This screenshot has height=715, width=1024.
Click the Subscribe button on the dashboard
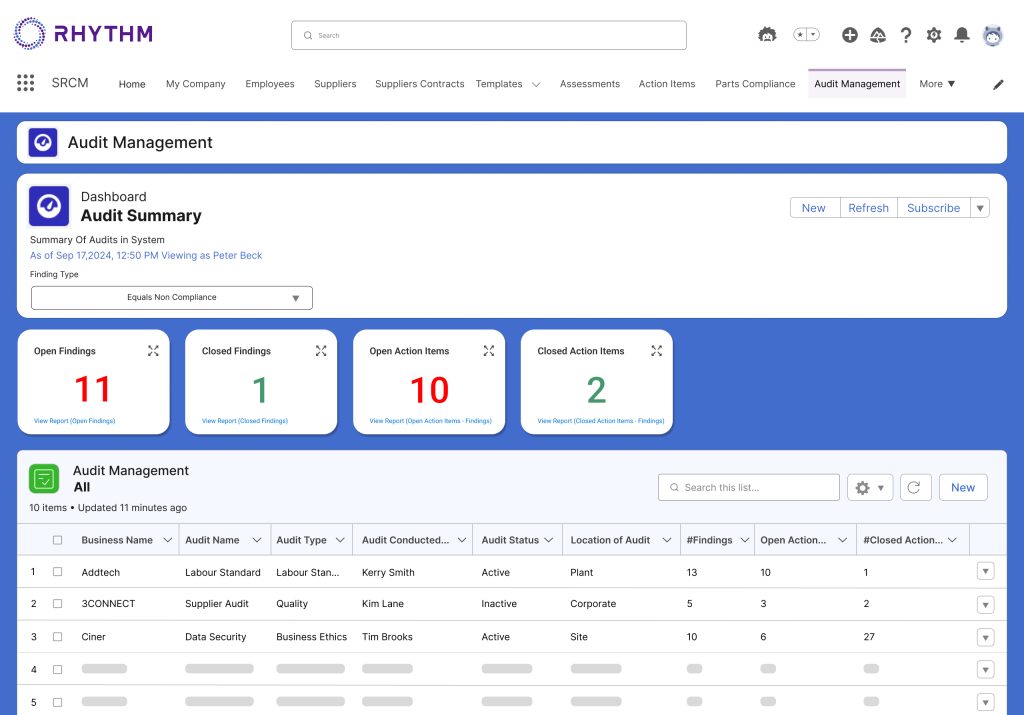click(x=933, y=207)
